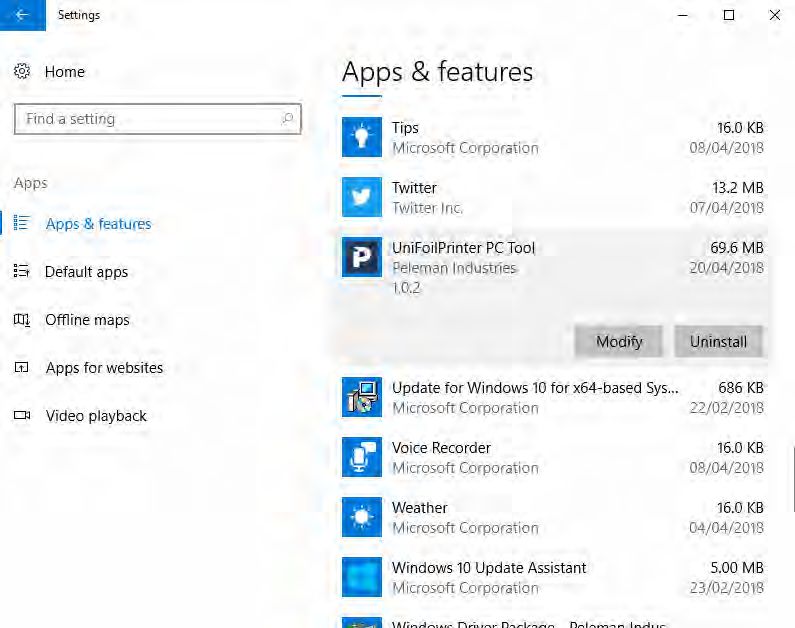Go to Default apps
The width and height of the screenshot is (795, 628).
pos(86,272)
